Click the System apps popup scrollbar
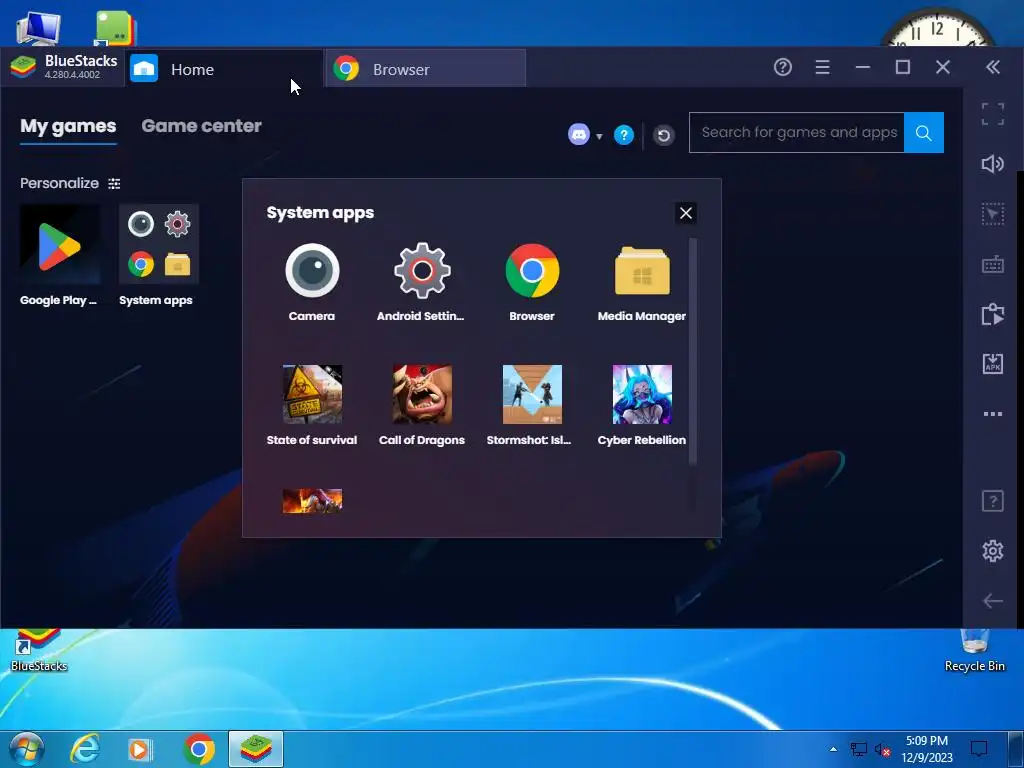1024x768 pixels. (x=692, y=352)
